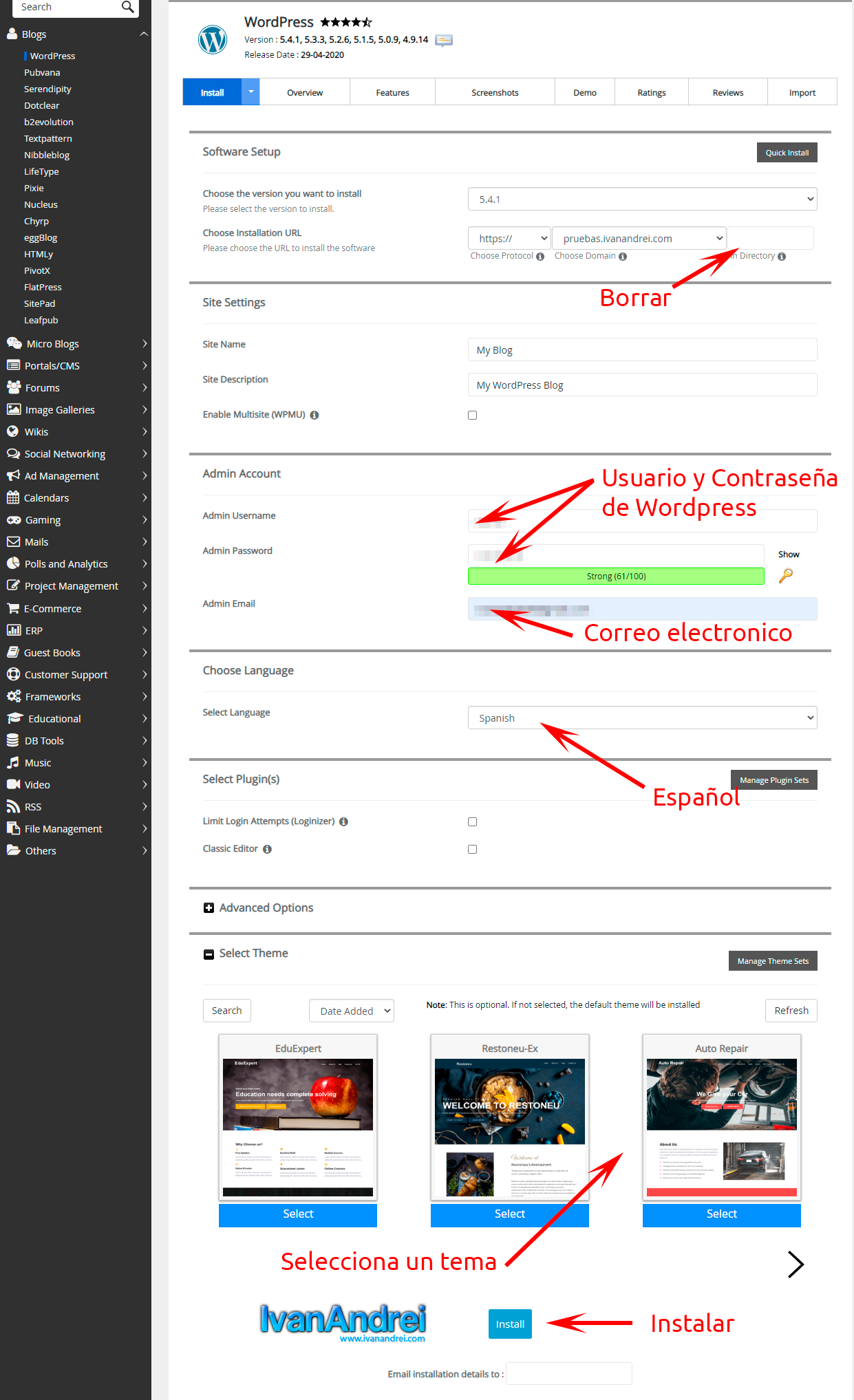Open the Micro Blogs category icon

(x=14, y=343)
